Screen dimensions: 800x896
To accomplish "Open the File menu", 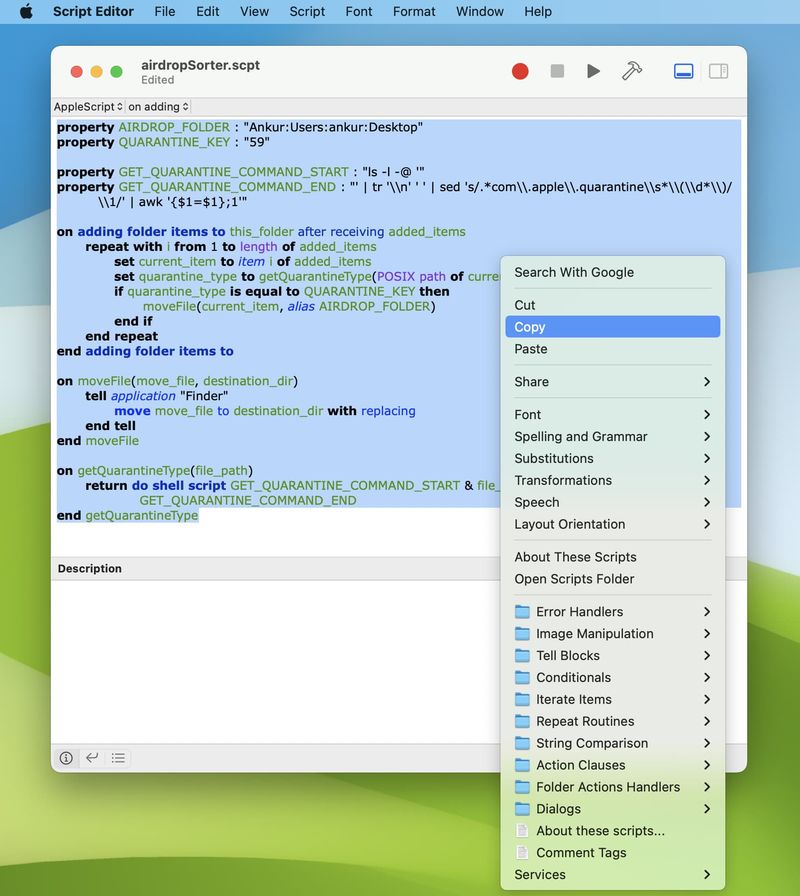I will pos(165,11).
